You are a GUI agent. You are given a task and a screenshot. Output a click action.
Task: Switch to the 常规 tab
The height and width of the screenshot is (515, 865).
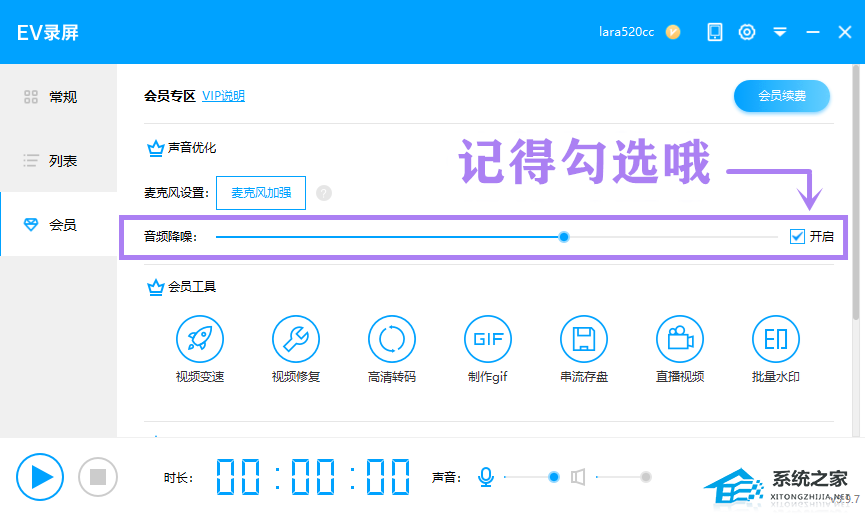pyautogui.click(x=58, y=97)
